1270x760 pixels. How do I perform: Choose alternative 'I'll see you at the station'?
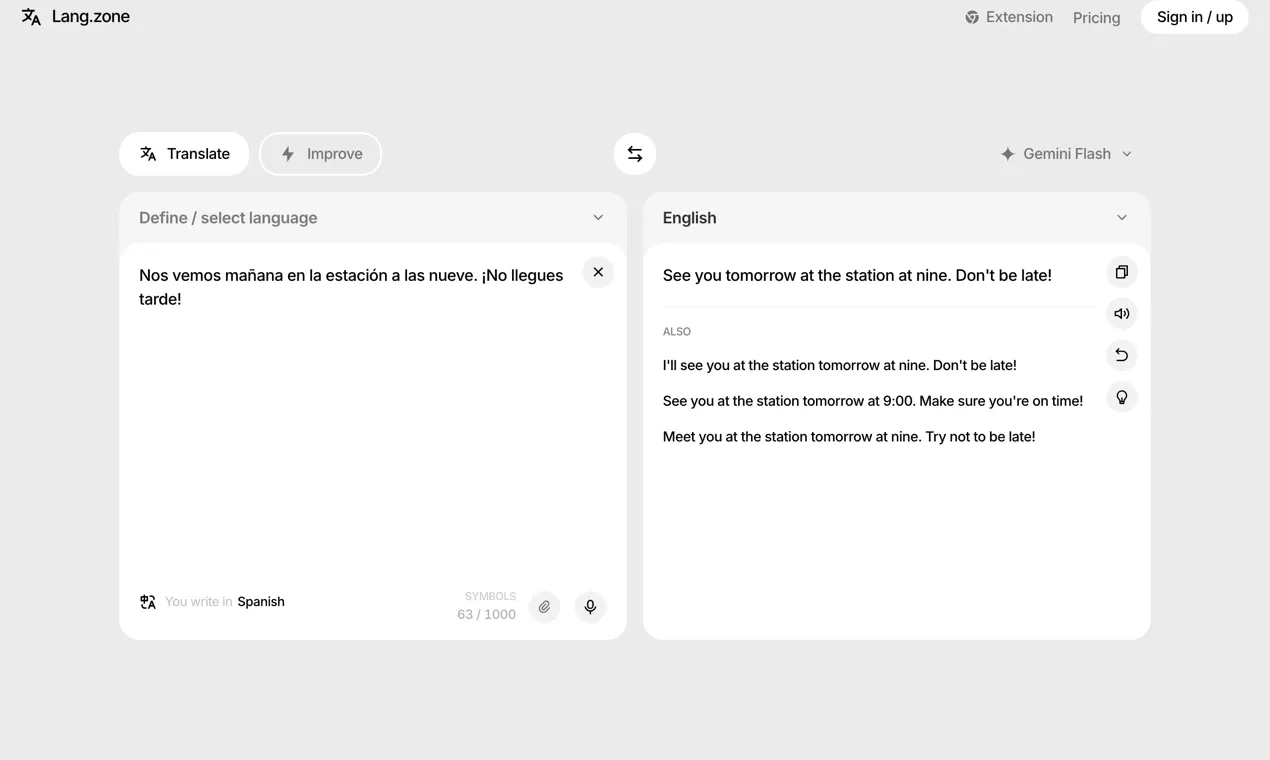pos(840,366)
